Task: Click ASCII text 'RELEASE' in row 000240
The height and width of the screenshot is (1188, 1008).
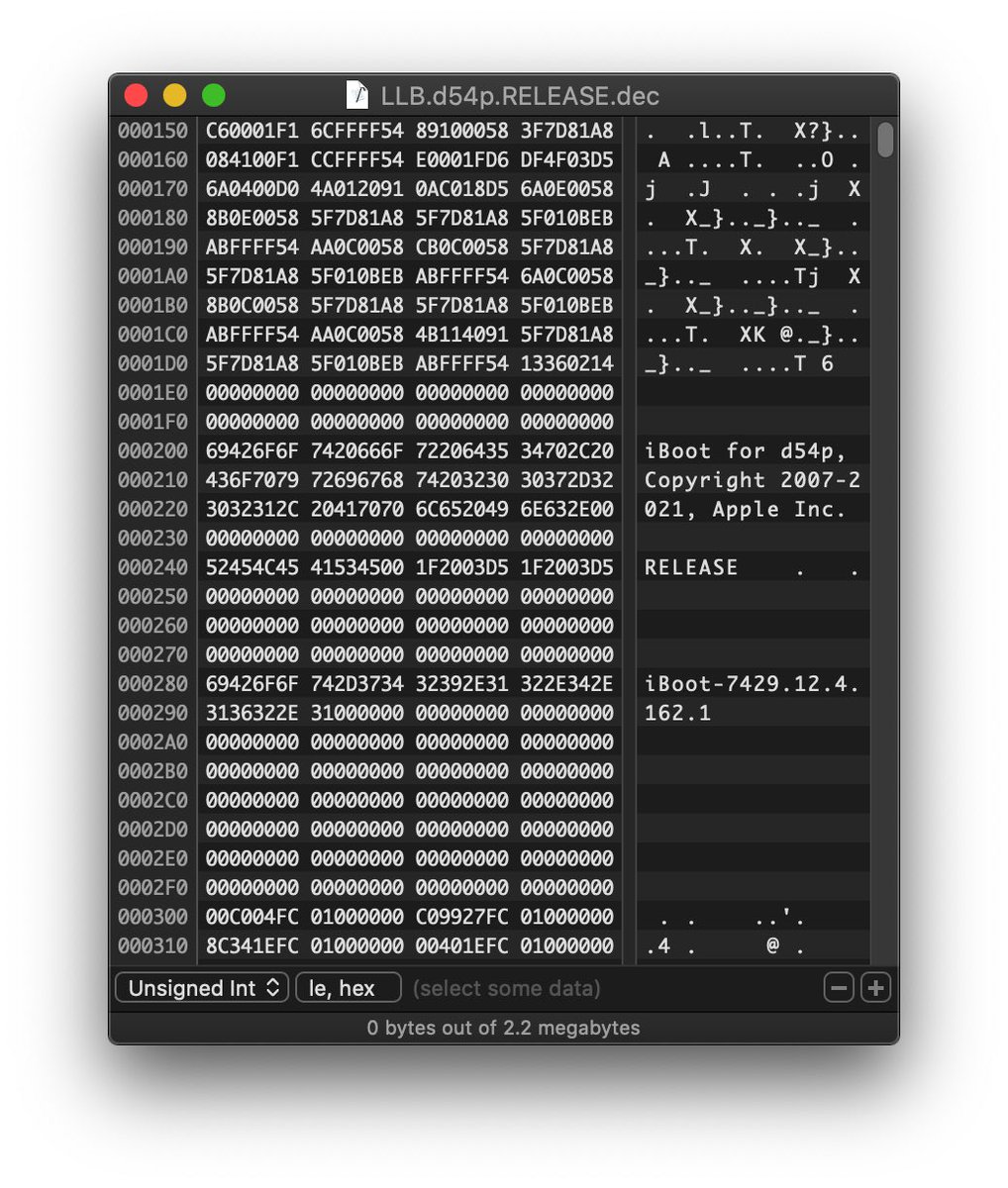Action: (691, 568)
